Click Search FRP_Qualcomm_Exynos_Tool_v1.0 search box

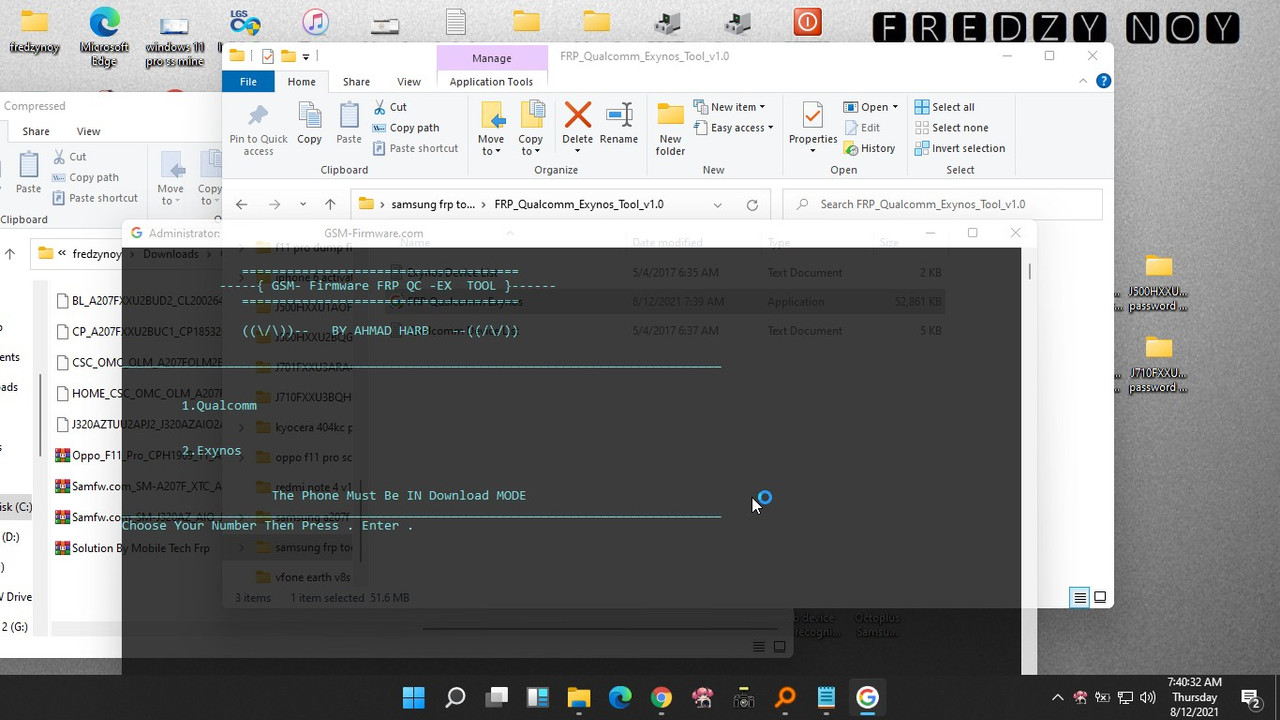pyautogui.click(x=942, y=204)
